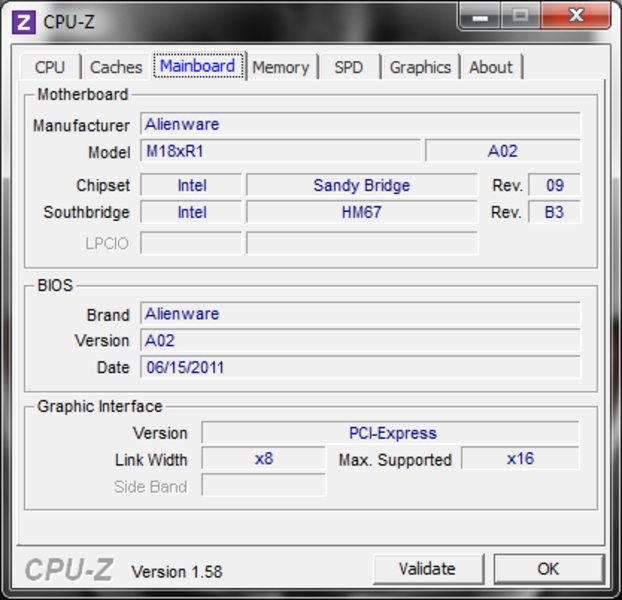The image size is (622, 600).
Task: Click the Manufacturer field showing Alienware
Action: tap(360, 125)
